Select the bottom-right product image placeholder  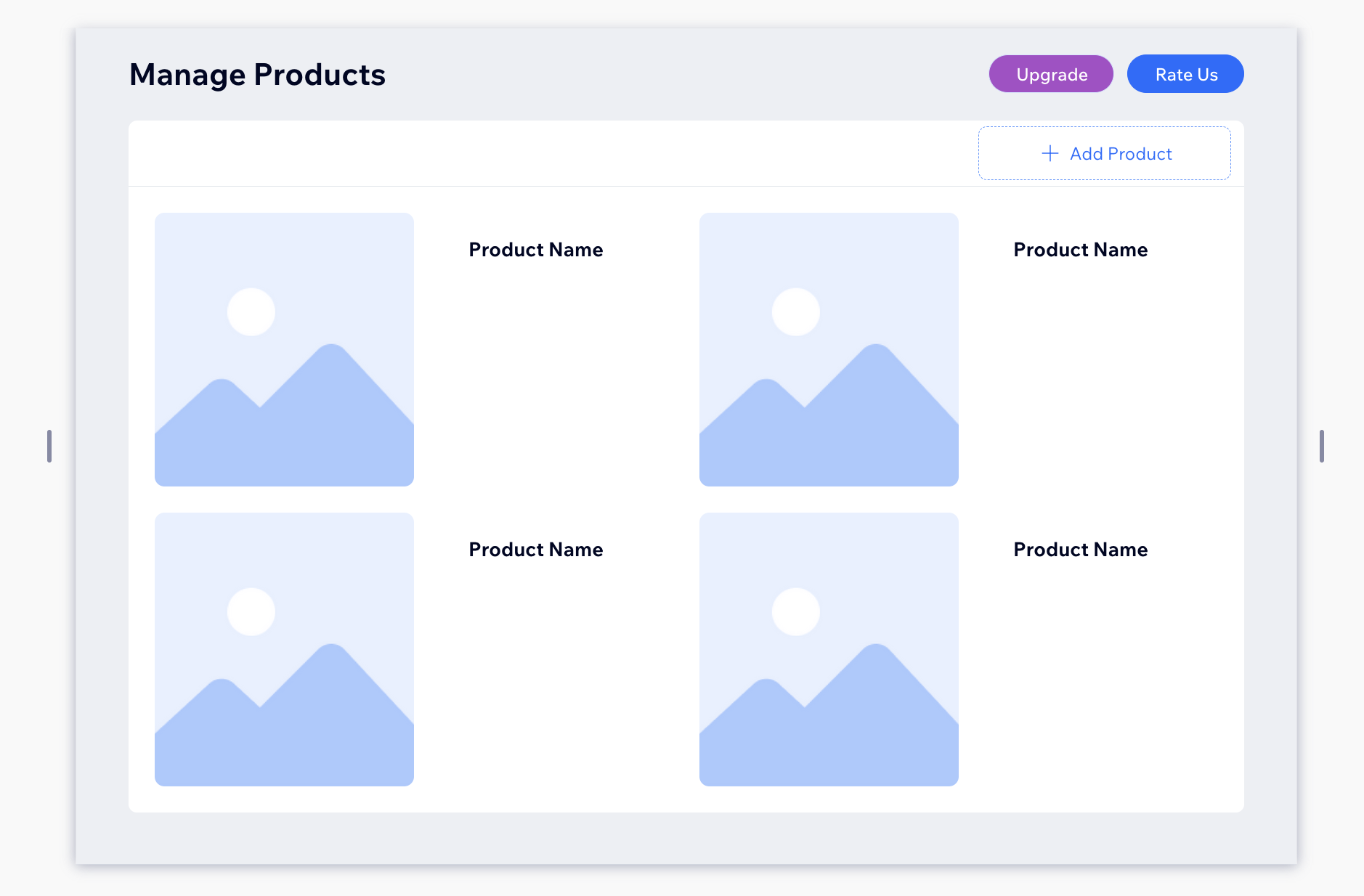(x=829, y=649)
